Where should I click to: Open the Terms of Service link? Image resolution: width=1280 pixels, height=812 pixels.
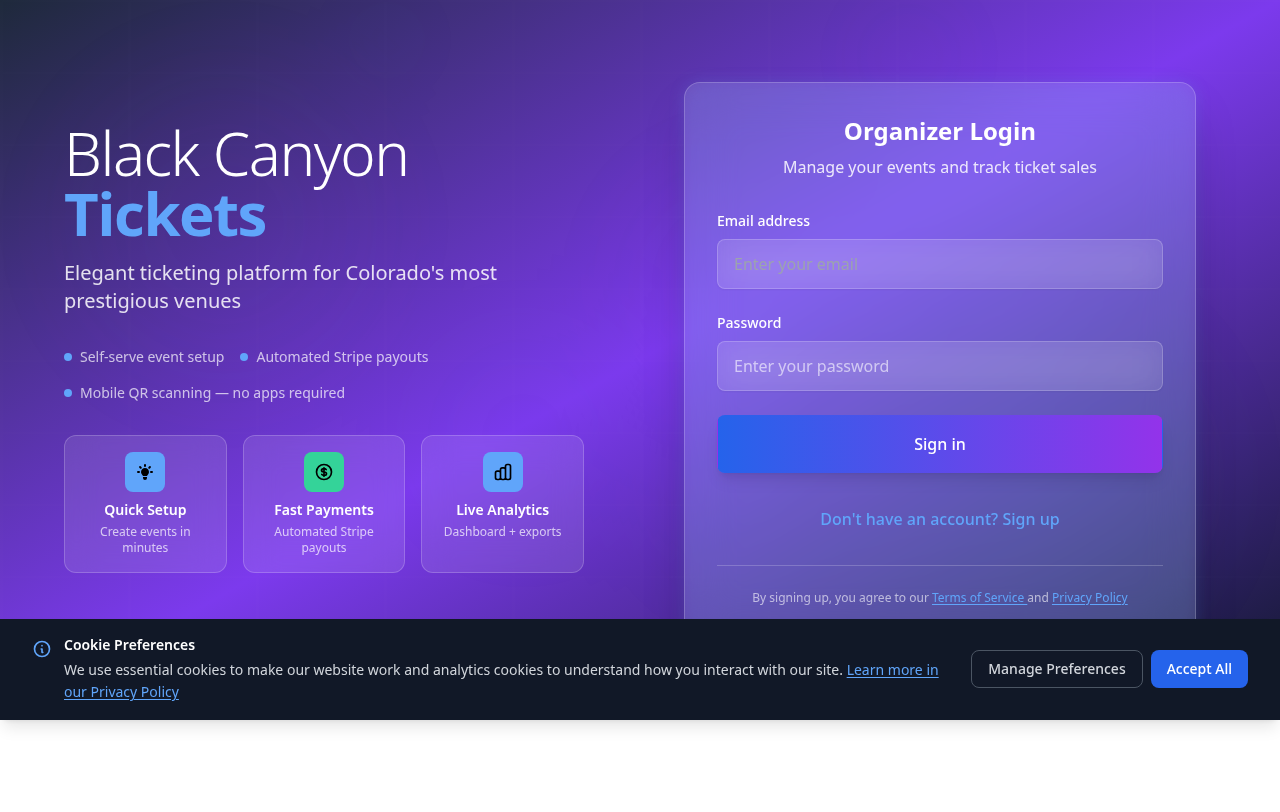[978, 598]
